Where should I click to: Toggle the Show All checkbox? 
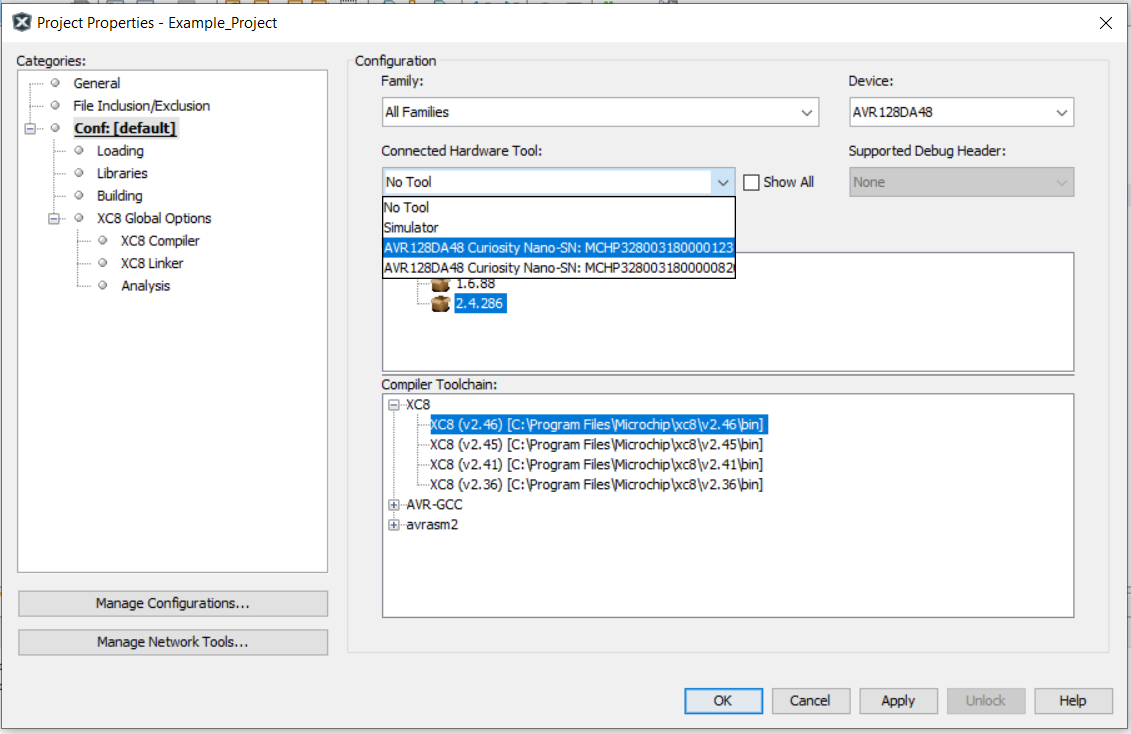751,182
